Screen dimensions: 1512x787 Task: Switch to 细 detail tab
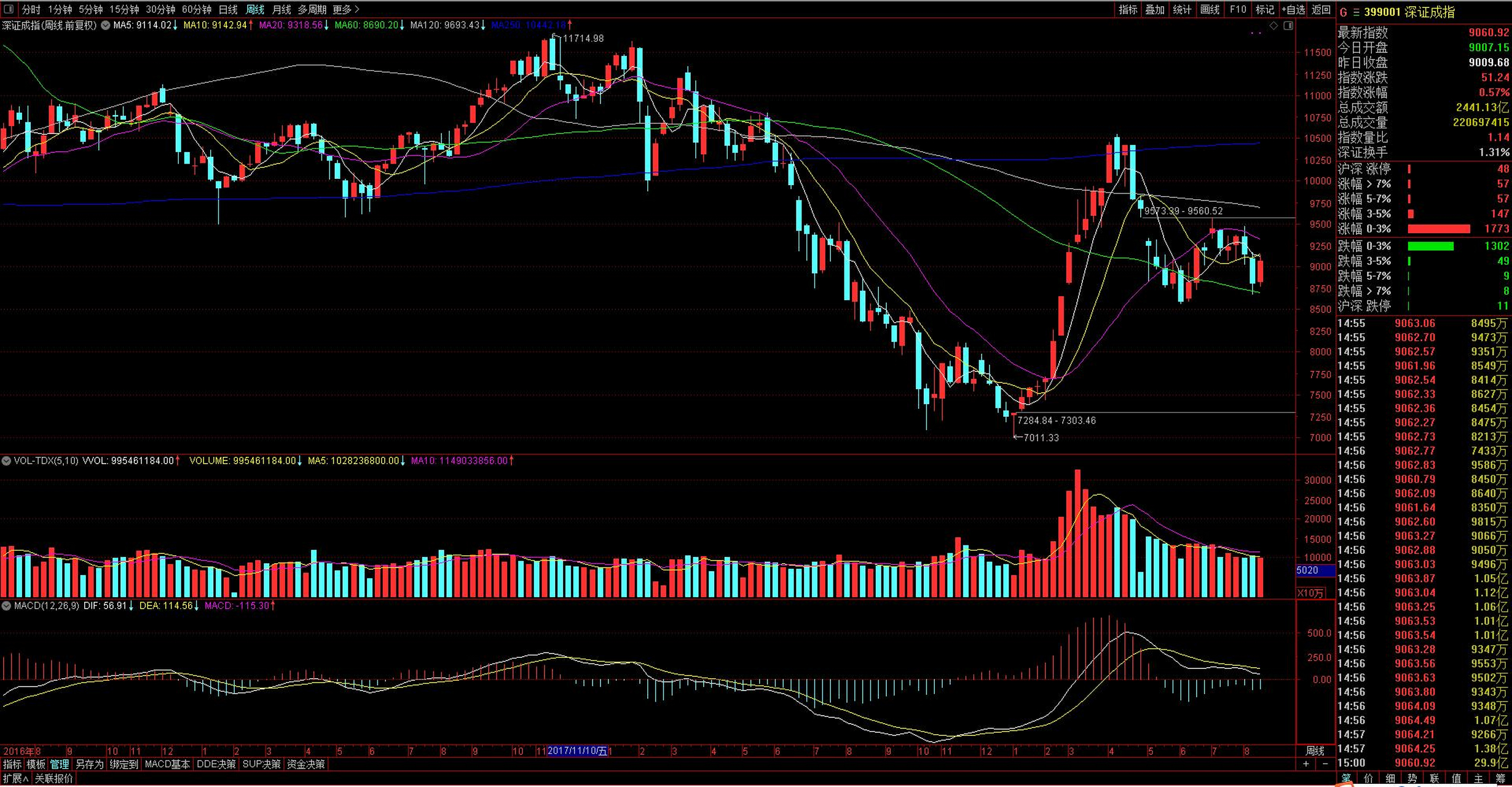[1390, 779]
